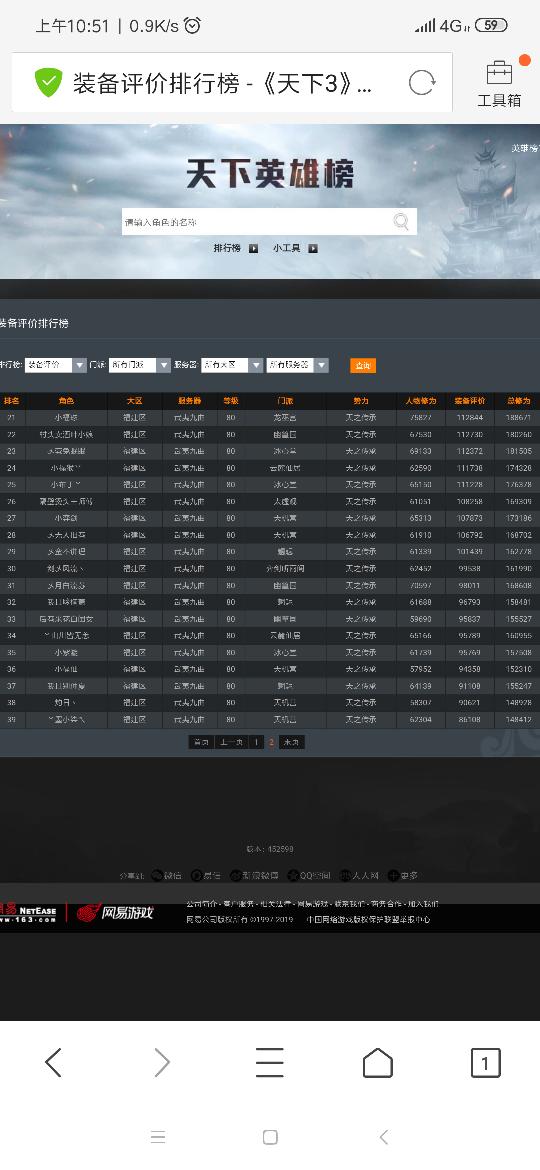Tap the green security shield icon
Viewport: 540px width, 1170px height.
(x=48, y=82)
